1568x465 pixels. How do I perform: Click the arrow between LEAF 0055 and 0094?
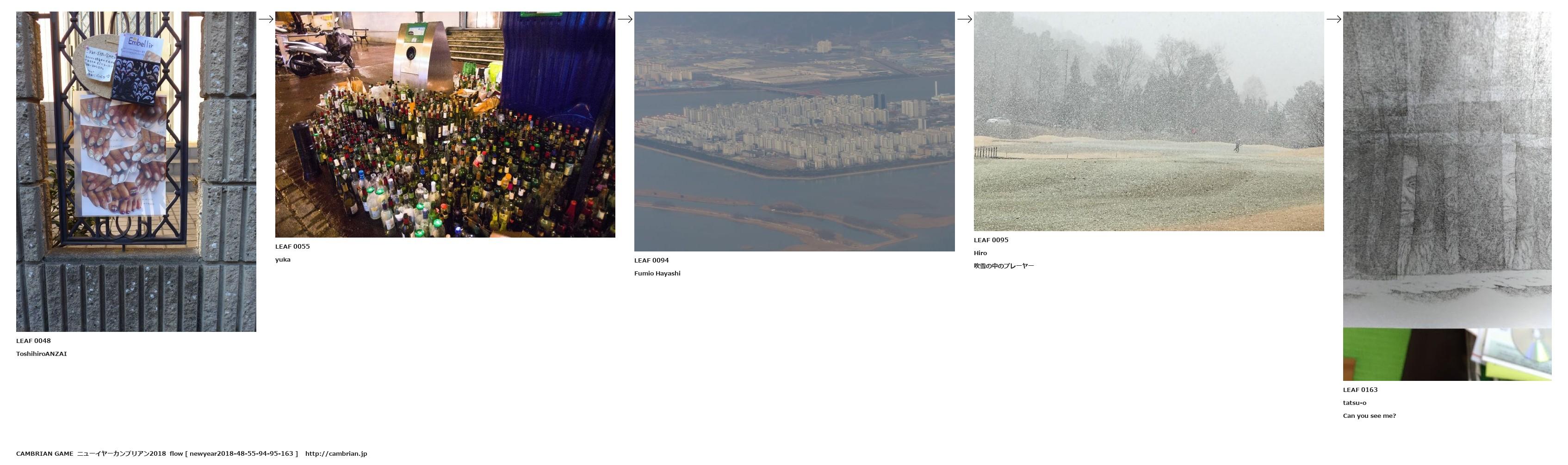coord(625,19)
